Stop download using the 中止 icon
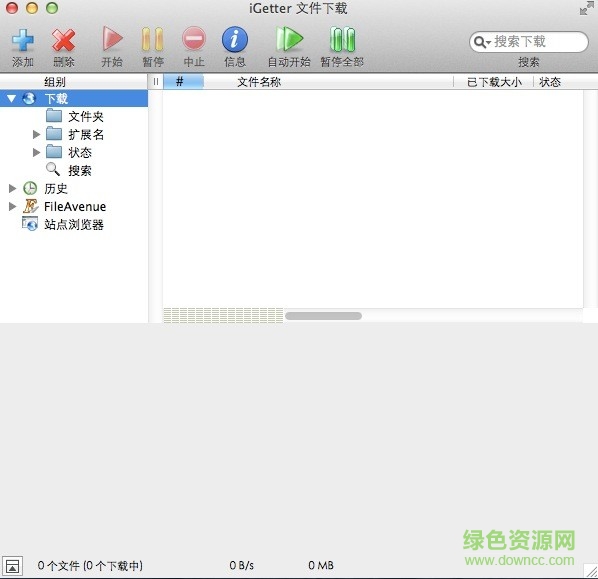This screenshot has width=598, height=579. (x=194, y=39)
